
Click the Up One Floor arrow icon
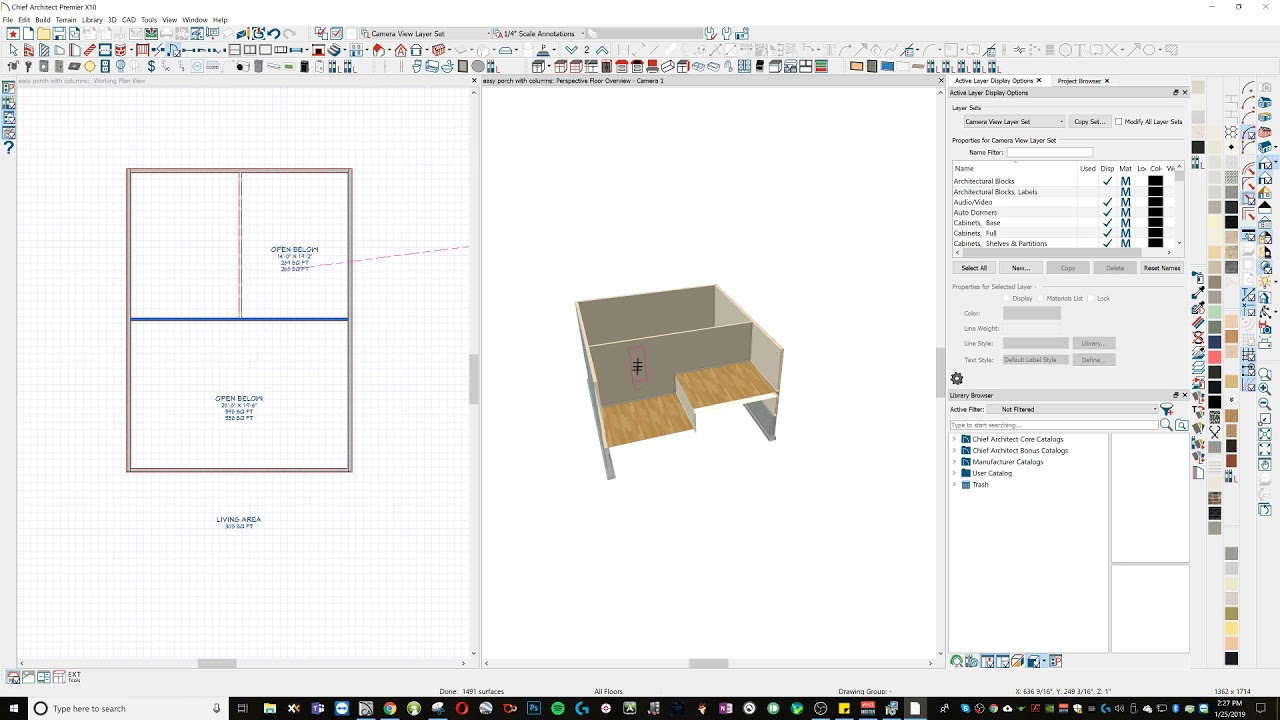[x=602, y=50]
